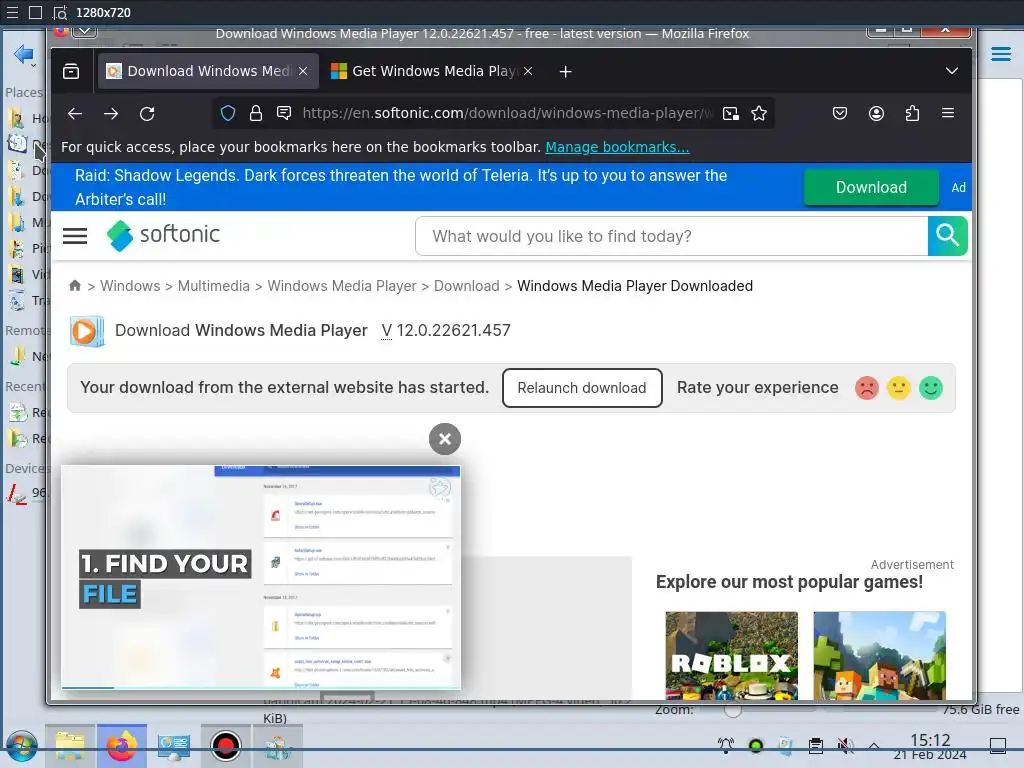The width and height of the screenshot is (1024, 768).
Task: Click show desktop button in taskbar
Action: tap(998, 746)
